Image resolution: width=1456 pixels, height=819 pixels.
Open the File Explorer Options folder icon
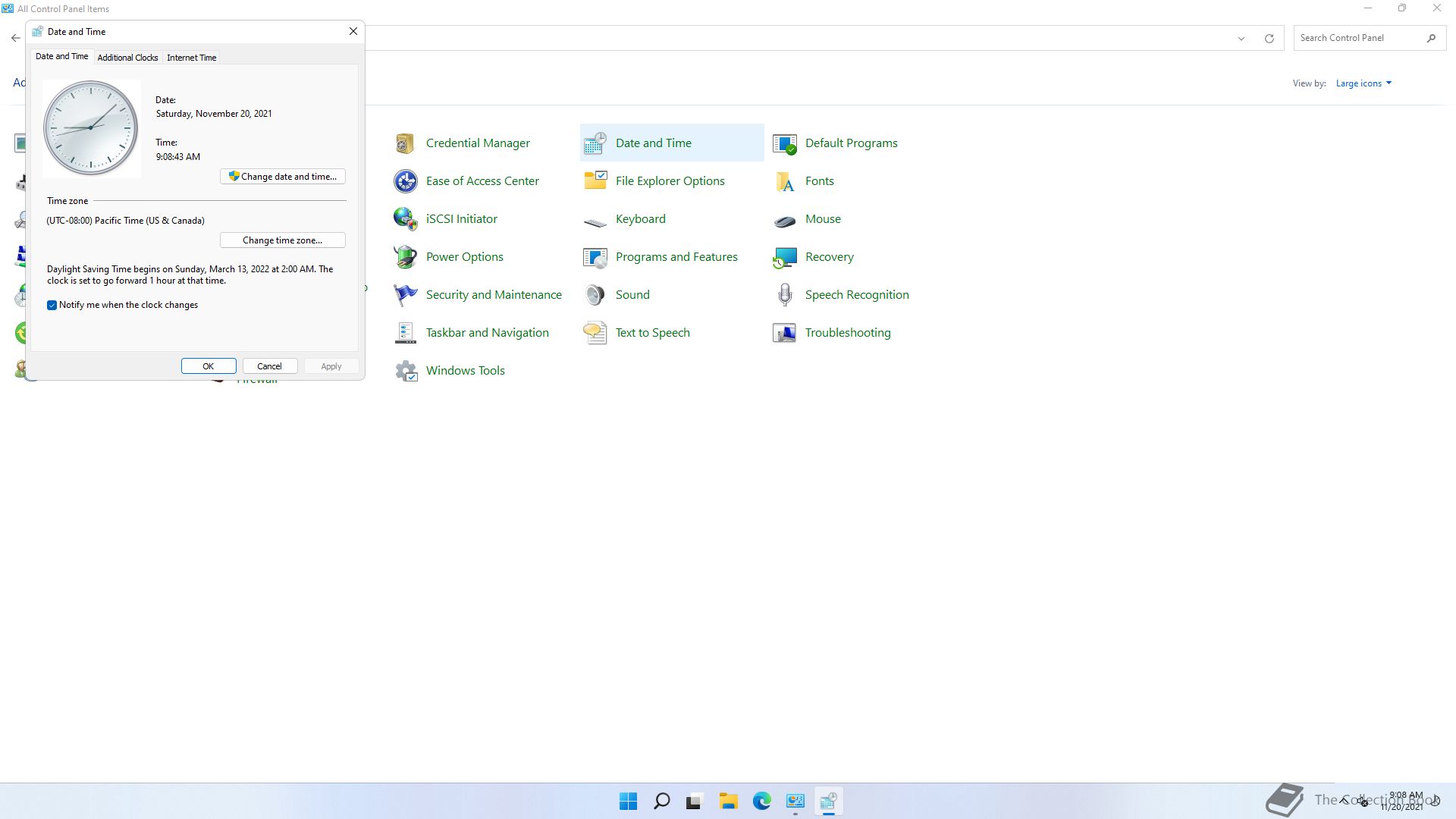[x=595, y=180]
